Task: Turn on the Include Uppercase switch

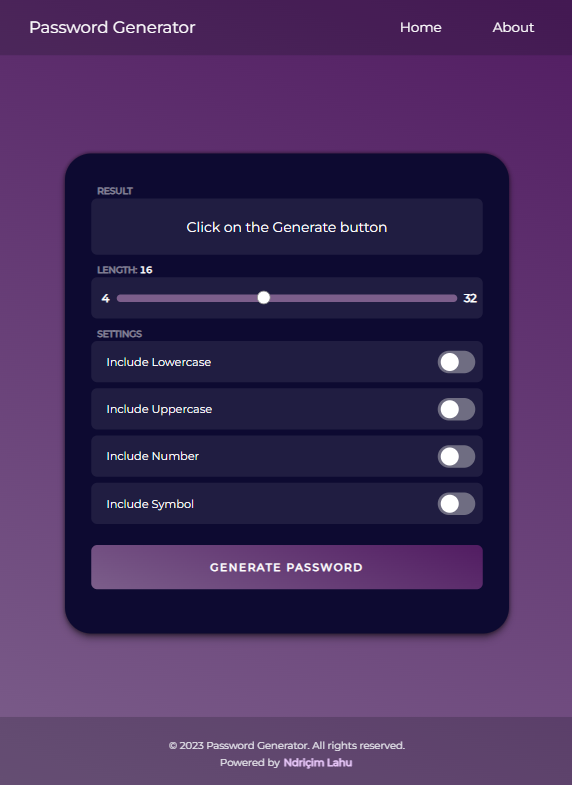Action: [x=456, y=409]
